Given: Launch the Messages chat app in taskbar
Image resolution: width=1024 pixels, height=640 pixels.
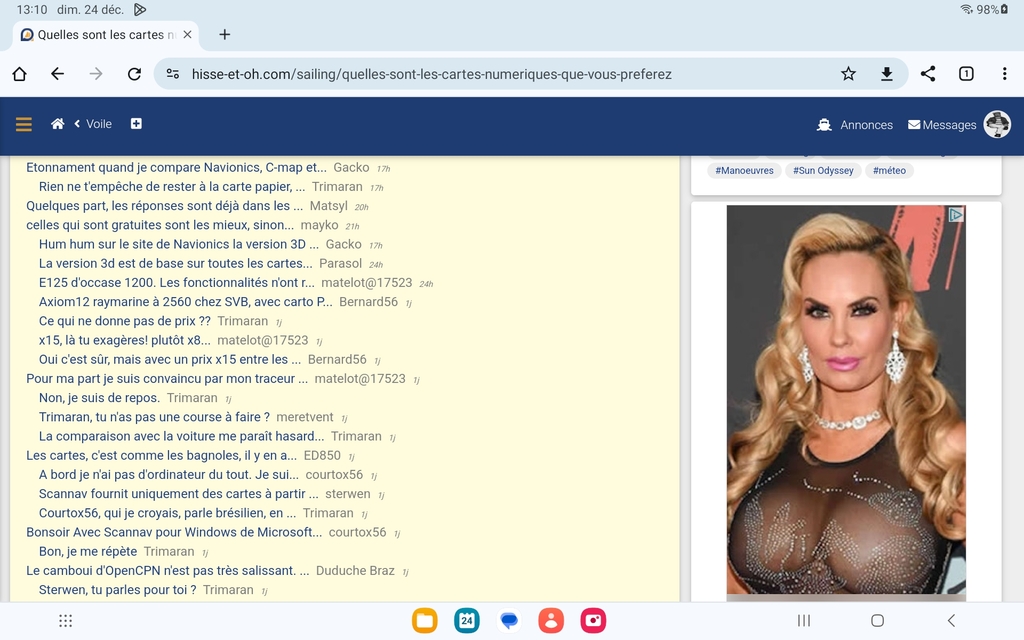Looking at the screenshot, I should [x=509, y=620].
